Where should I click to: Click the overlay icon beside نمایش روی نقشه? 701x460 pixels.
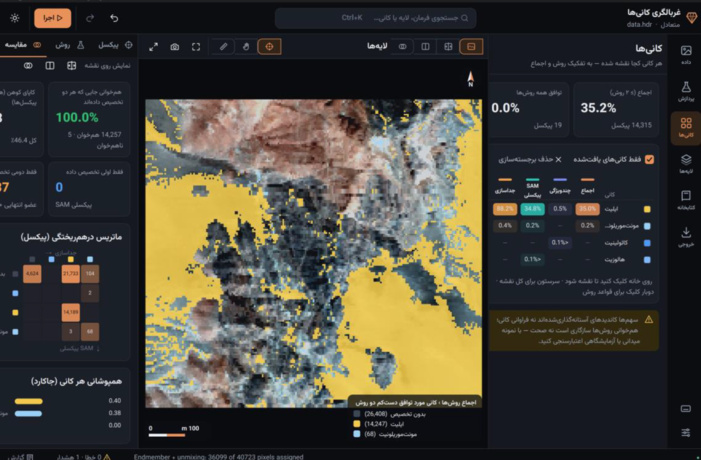tap(28, 66)
